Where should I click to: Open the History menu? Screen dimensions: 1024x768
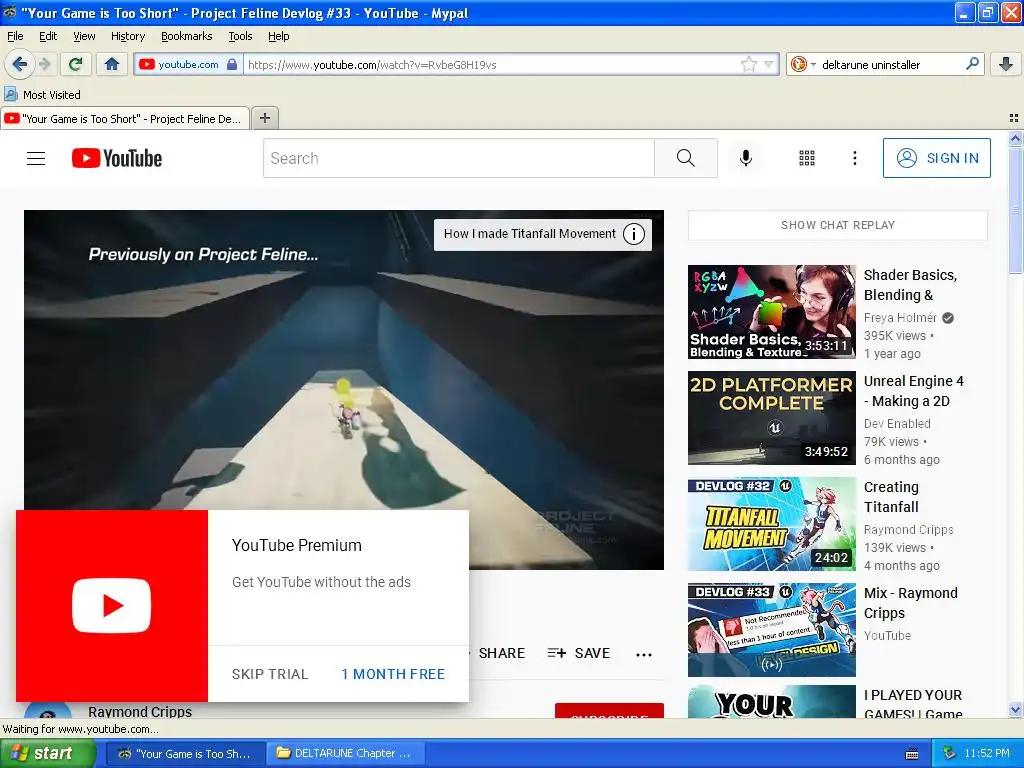point(127,36)
